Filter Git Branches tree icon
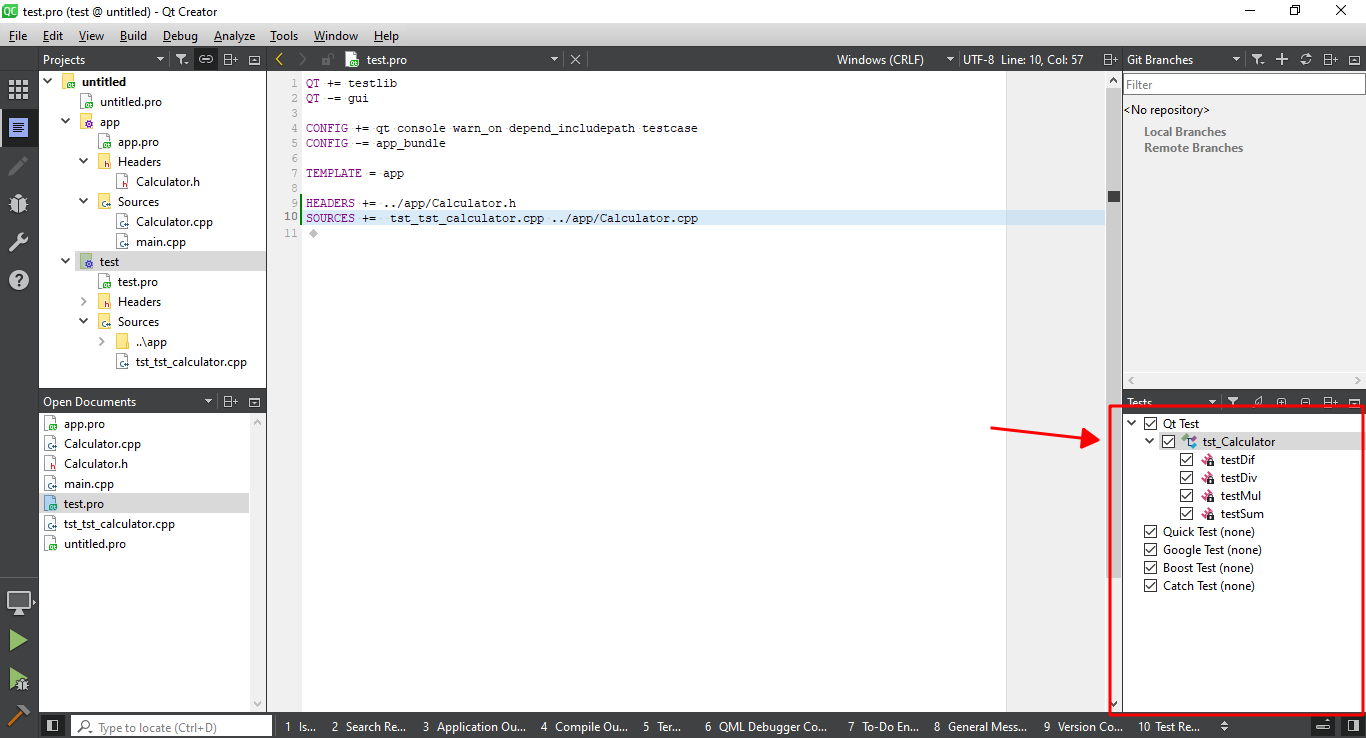Screen dimensions: 1366x738 (x=1258, y=60)
